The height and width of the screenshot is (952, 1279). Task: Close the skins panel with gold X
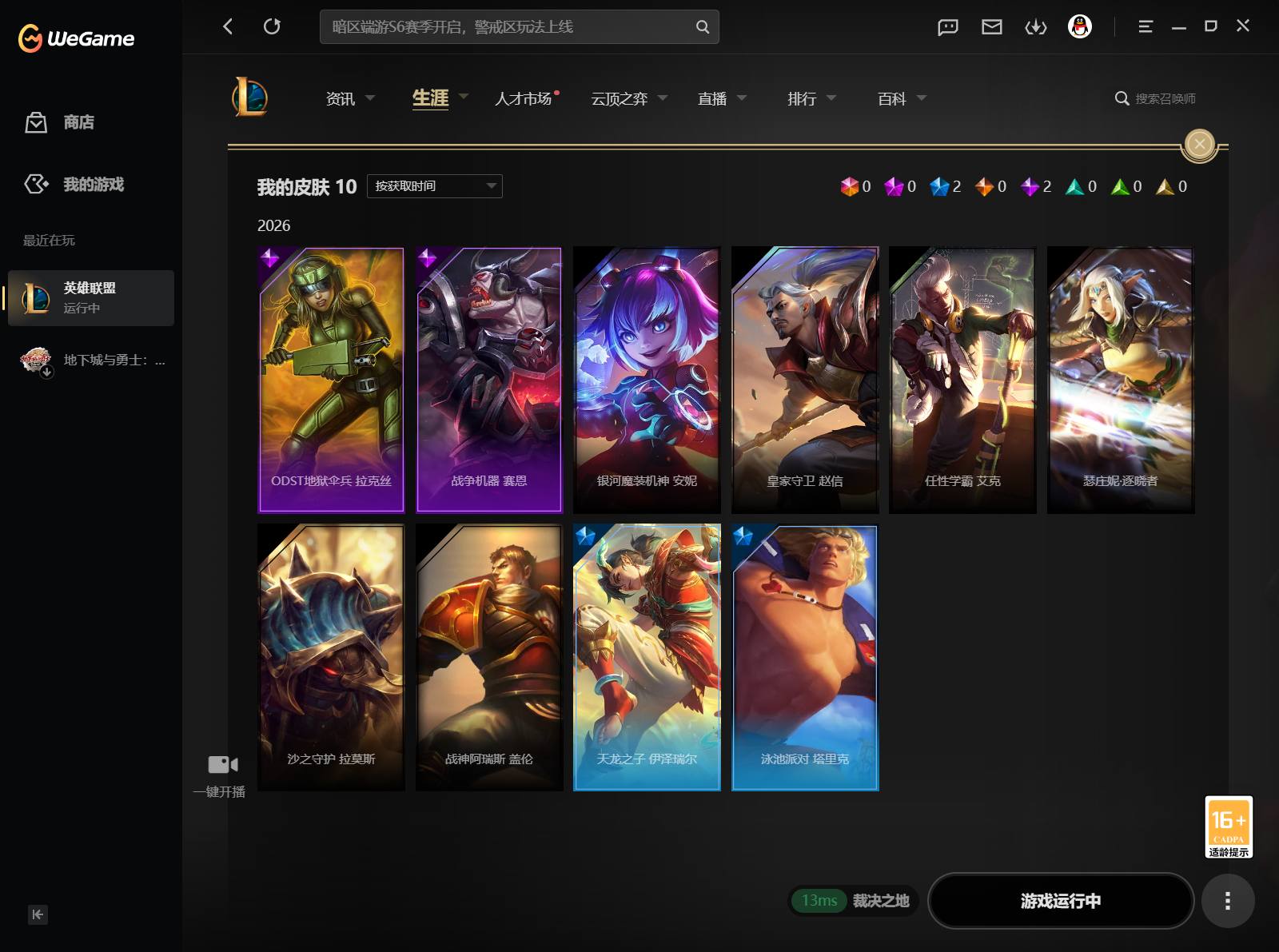[1199, 144]
